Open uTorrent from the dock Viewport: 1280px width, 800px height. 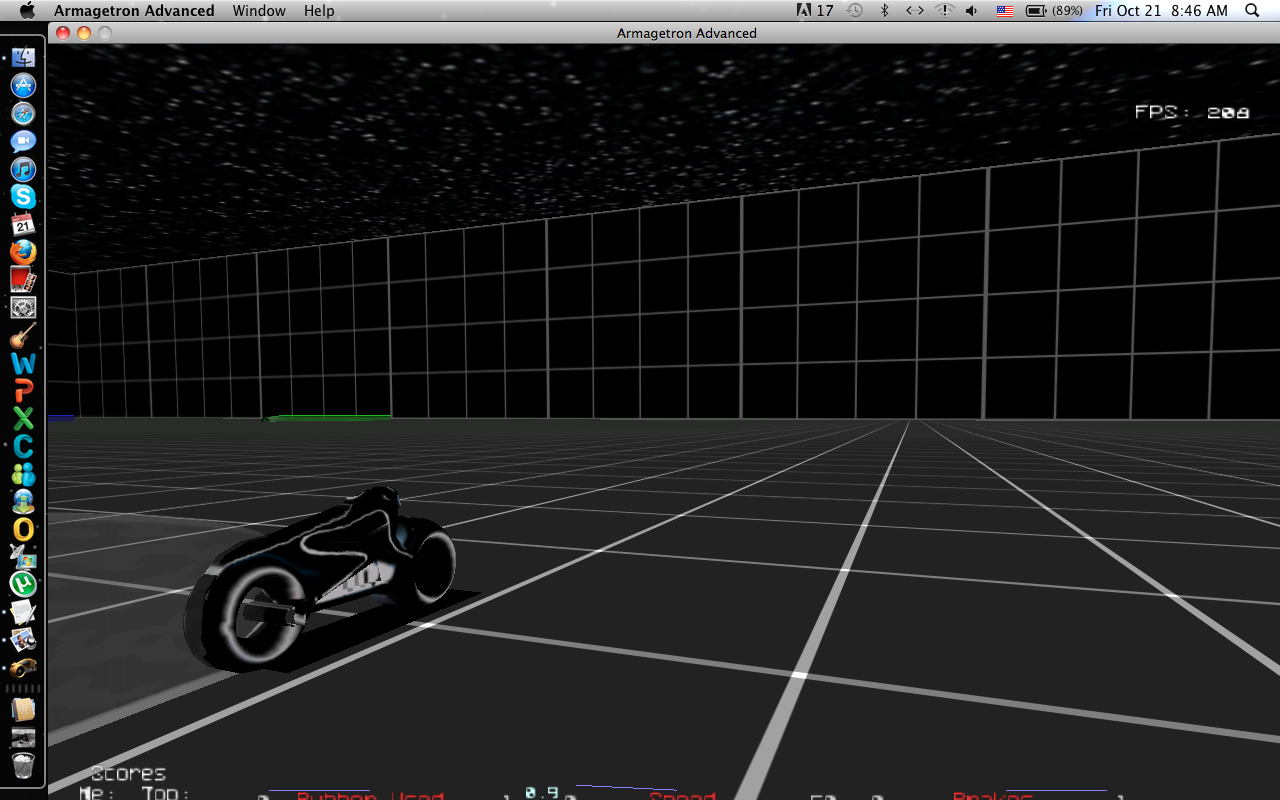tap(23, 584)
